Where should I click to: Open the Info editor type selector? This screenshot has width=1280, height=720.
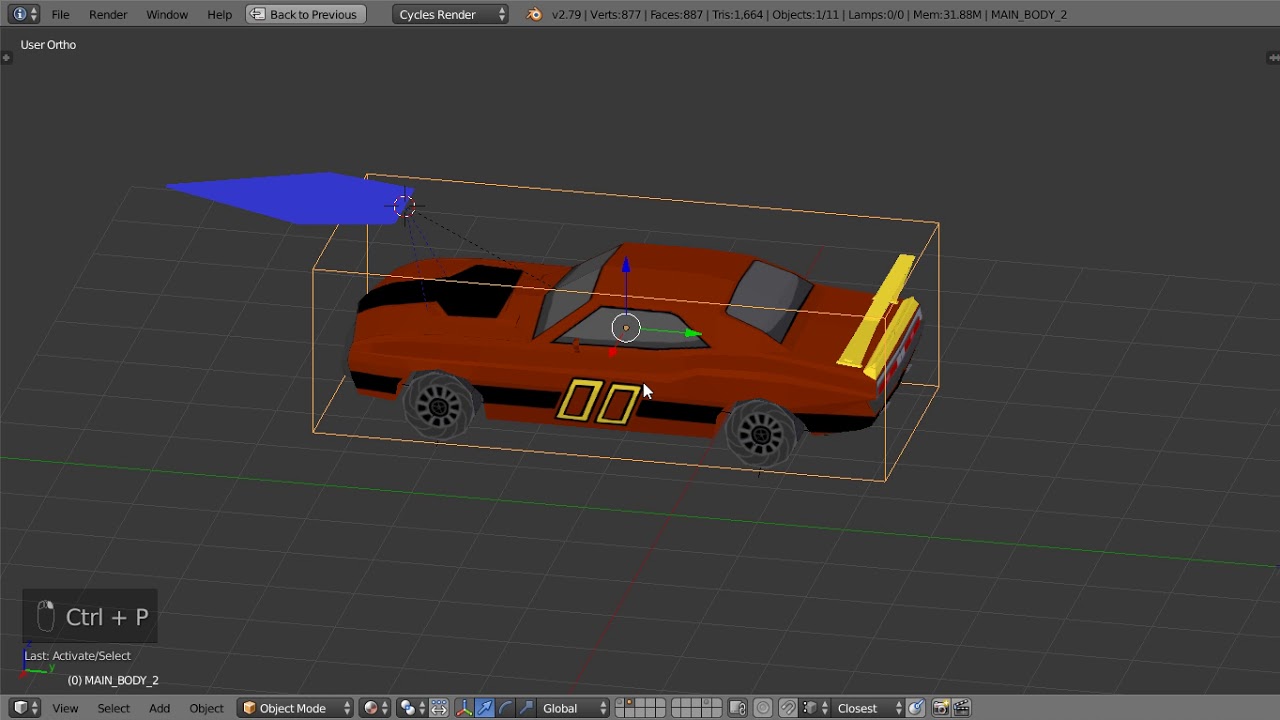24,14
